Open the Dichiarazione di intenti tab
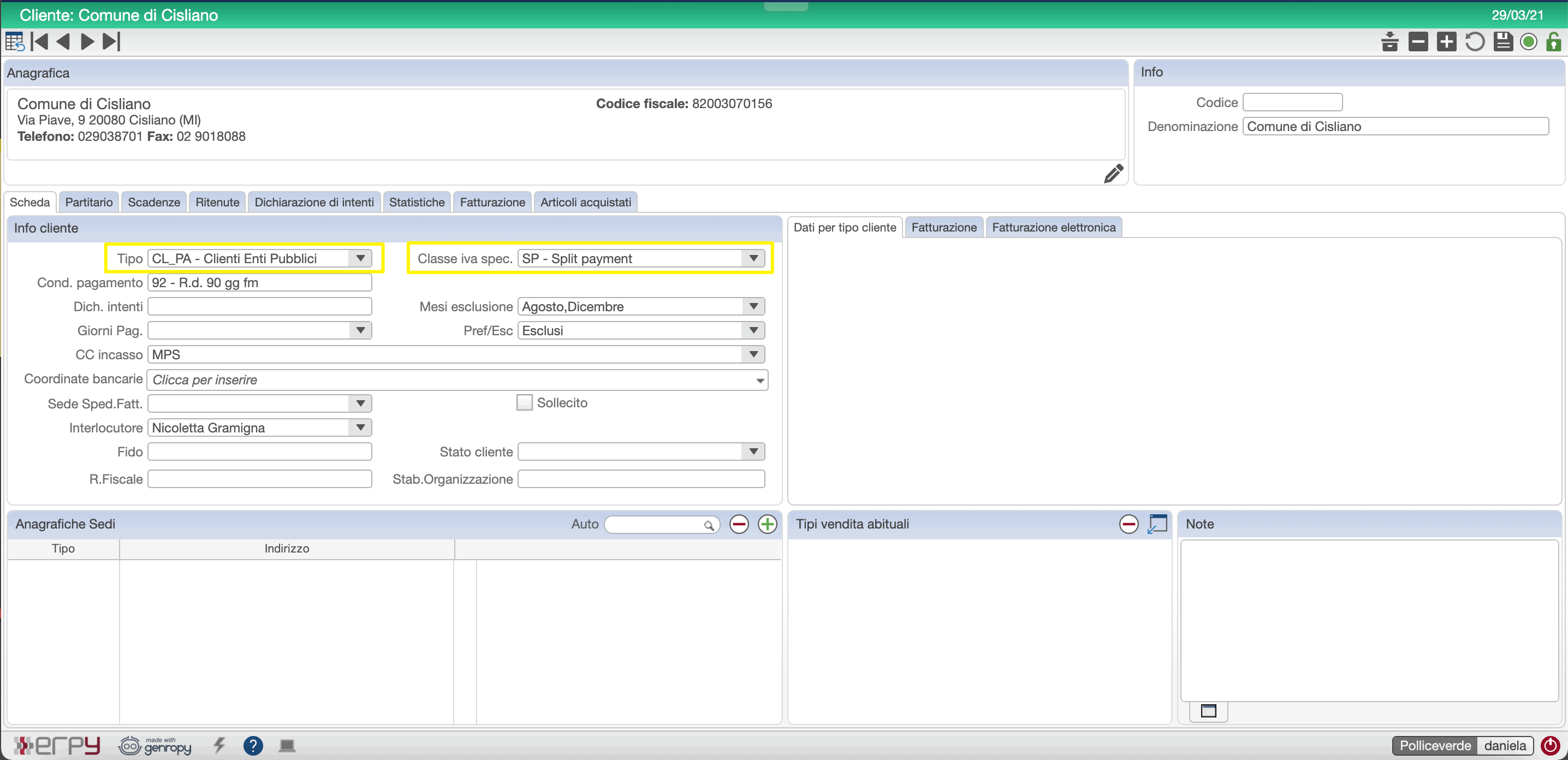 [314, 202]
